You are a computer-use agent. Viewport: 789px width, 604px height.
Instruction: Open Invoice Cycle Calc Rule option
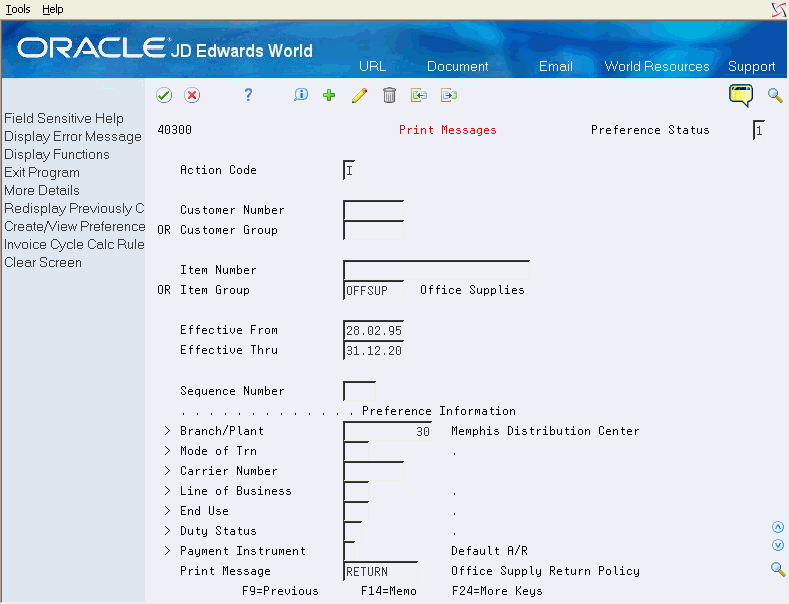coord(74,245)
